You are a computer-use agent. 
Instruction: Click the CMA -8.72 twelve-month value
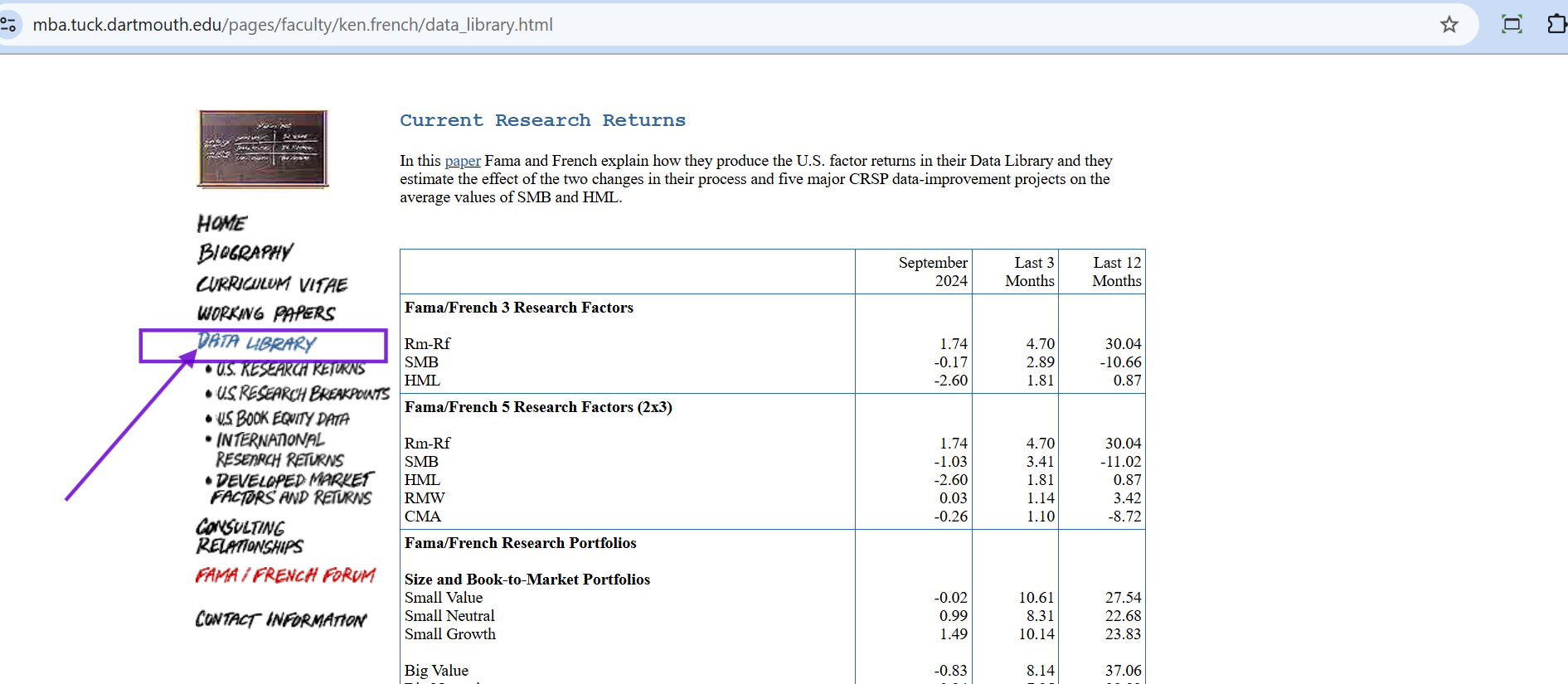click(1124, 517)
